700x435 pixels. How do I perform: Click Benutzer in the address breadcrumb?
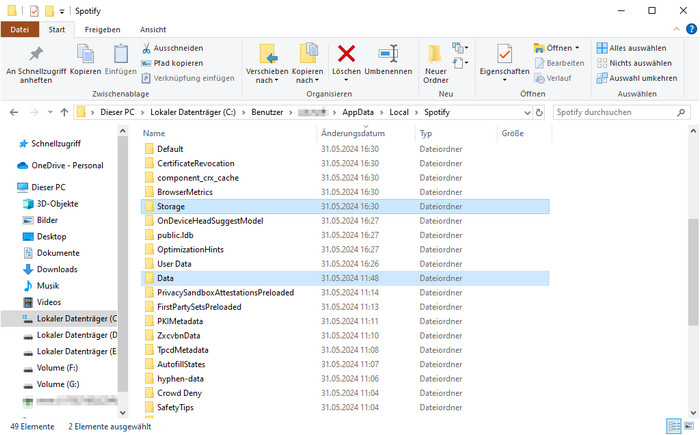pos(267,112)
